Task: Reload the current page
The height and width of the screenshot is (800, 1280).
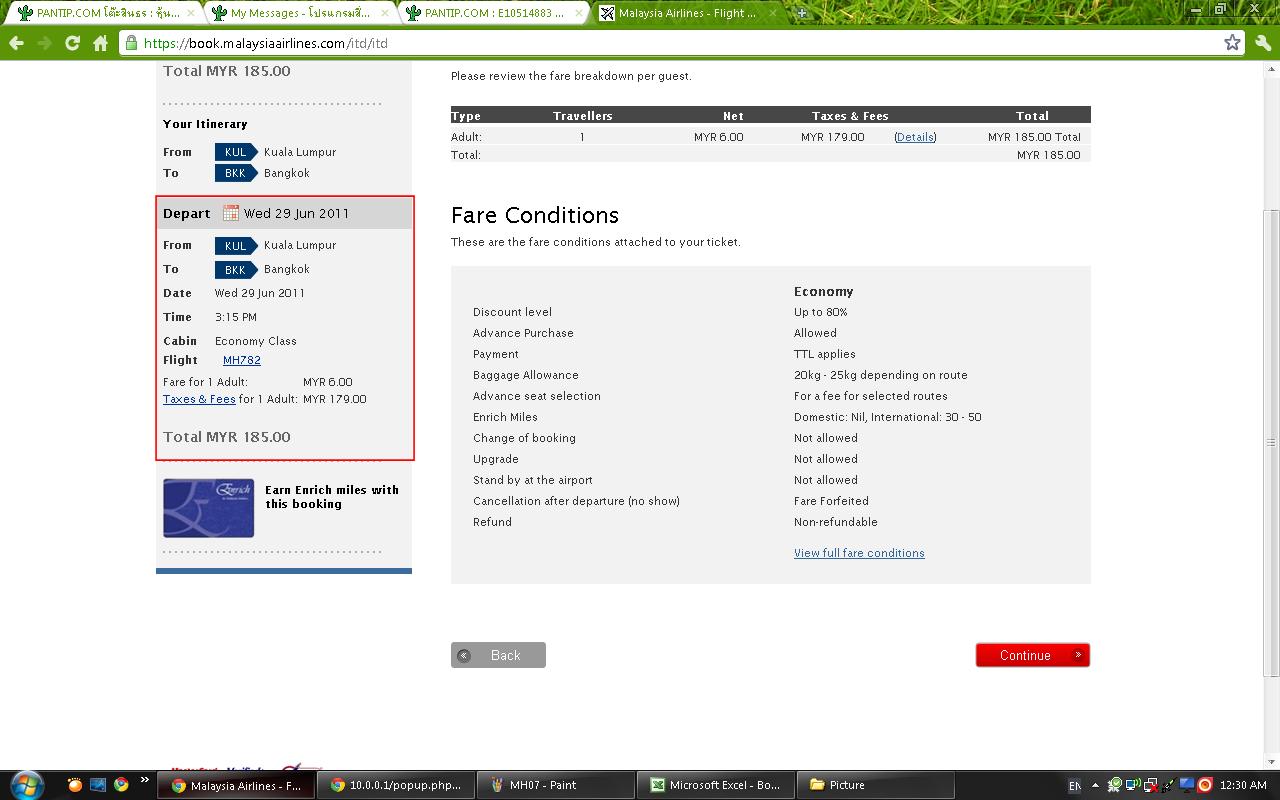Action: tap(72, 43)
